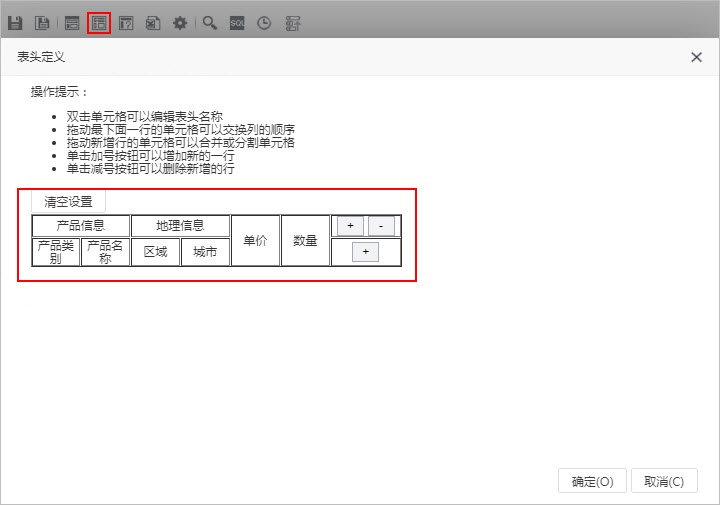Click the magnifier preview icon
The width and height of the screenshot is (720, 505).
tap(210, 23)
